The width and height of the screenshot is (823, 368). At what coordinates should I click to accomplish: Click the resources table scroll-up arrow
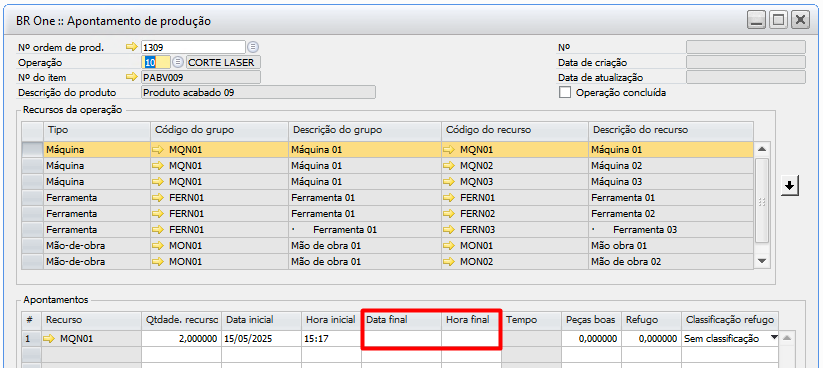762,150
